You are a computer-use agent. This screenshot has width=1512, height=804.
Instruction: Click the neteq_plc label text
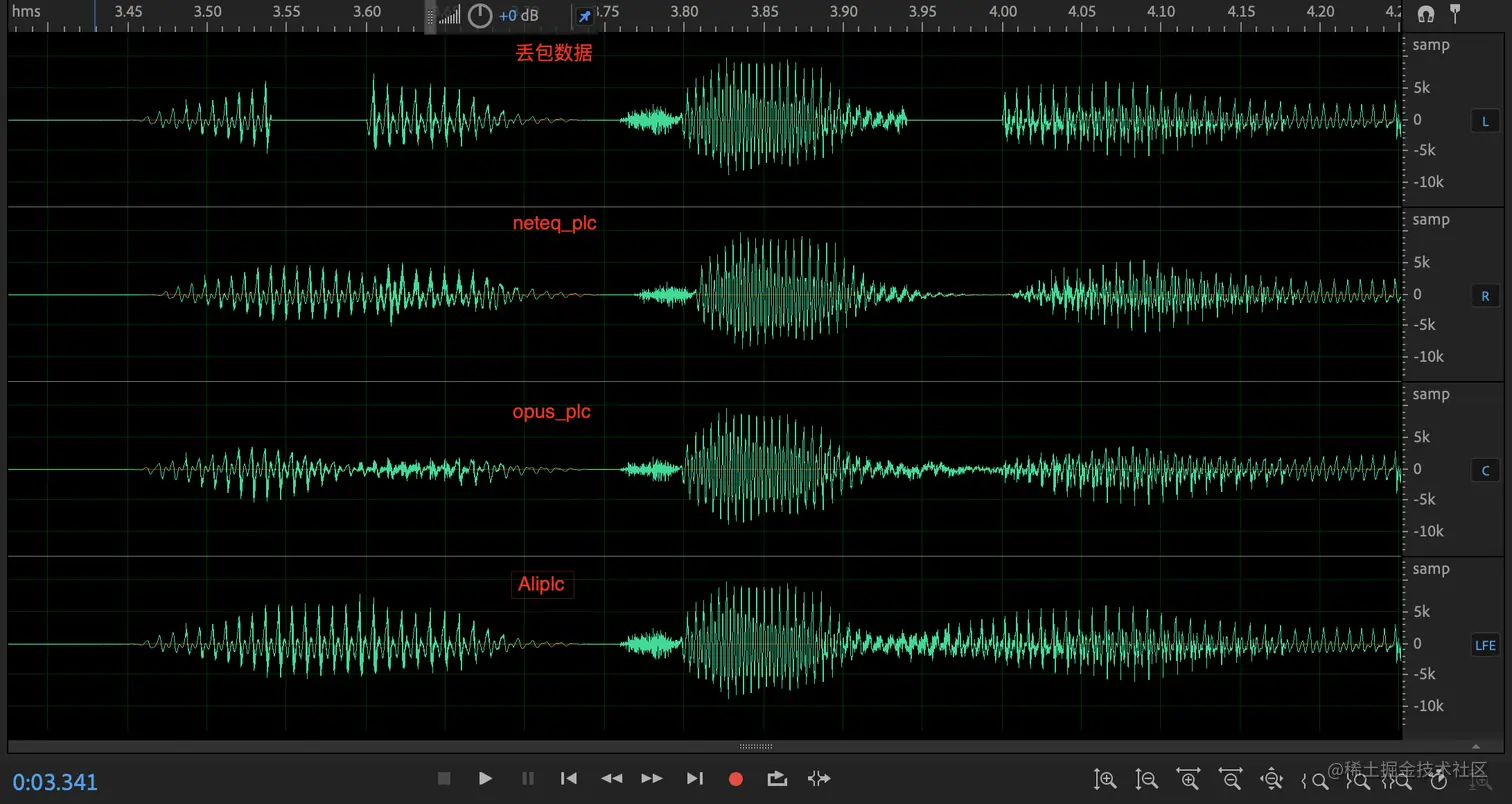click(555, 224)
